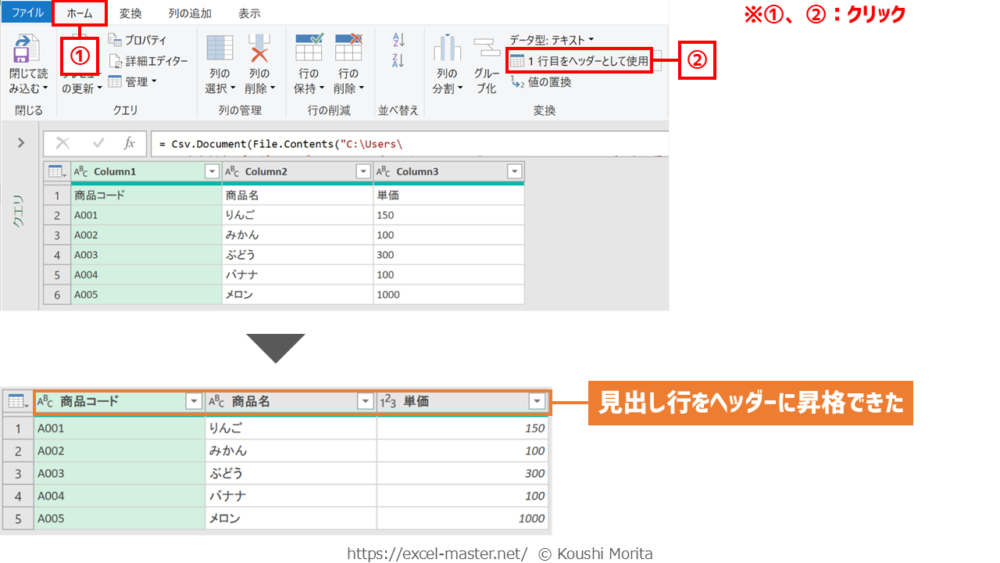Screen dimensions: 1000x563
Task: Open the Column2 filter dropdown arrow
Action: (x=363, y=172)
